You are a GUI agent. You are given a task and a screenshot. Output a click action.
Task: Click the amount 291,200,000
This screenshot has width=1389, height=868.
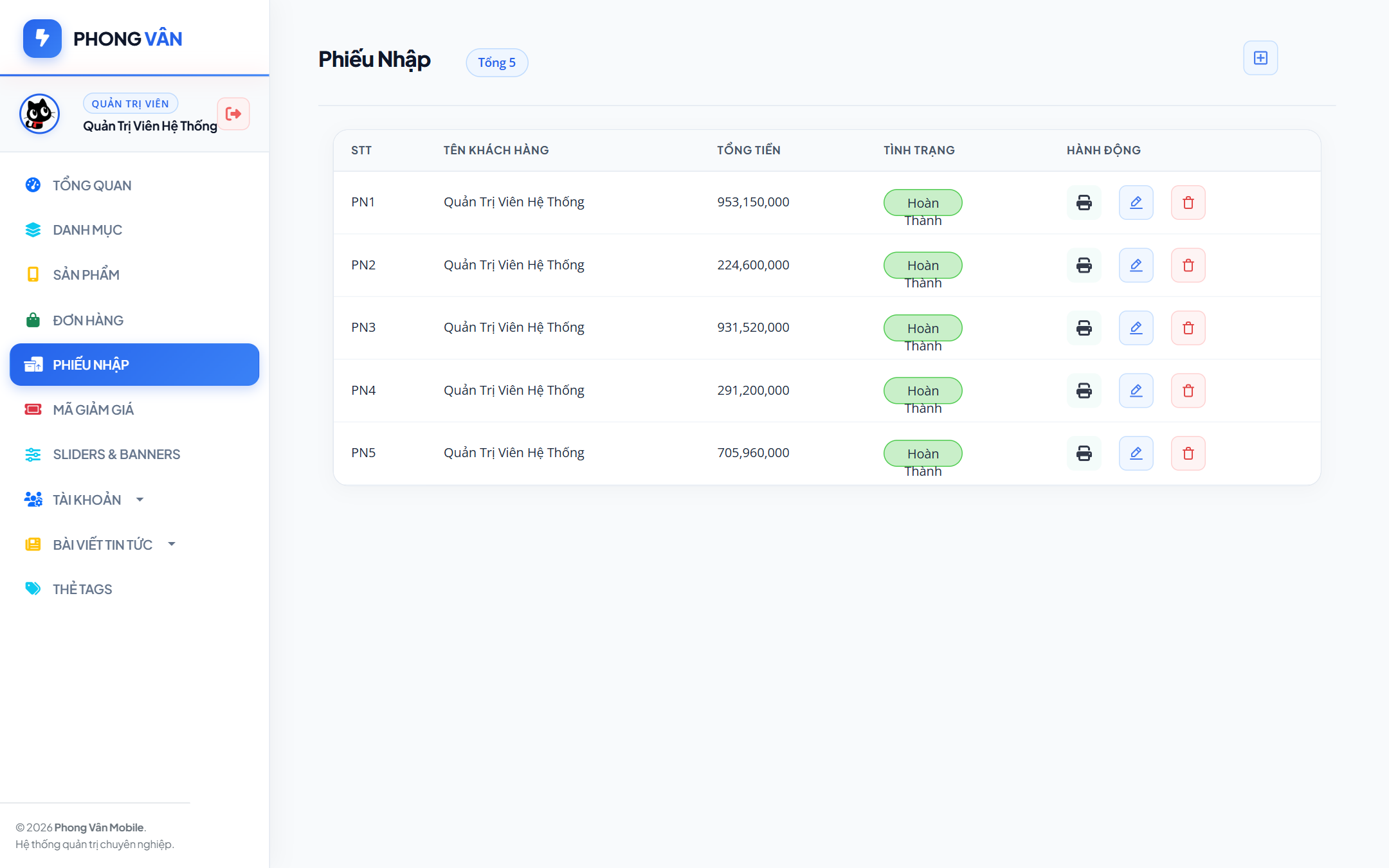[x=753, y=390]
